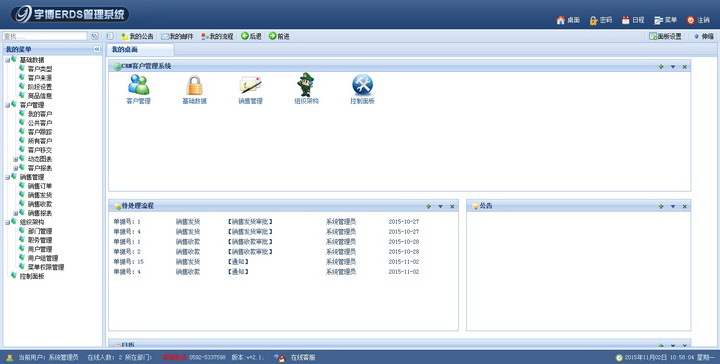Open 菜单权限管理 in the tree
Image resolution: width=720 pixels, height=364 pixels.
click(45, 267)
